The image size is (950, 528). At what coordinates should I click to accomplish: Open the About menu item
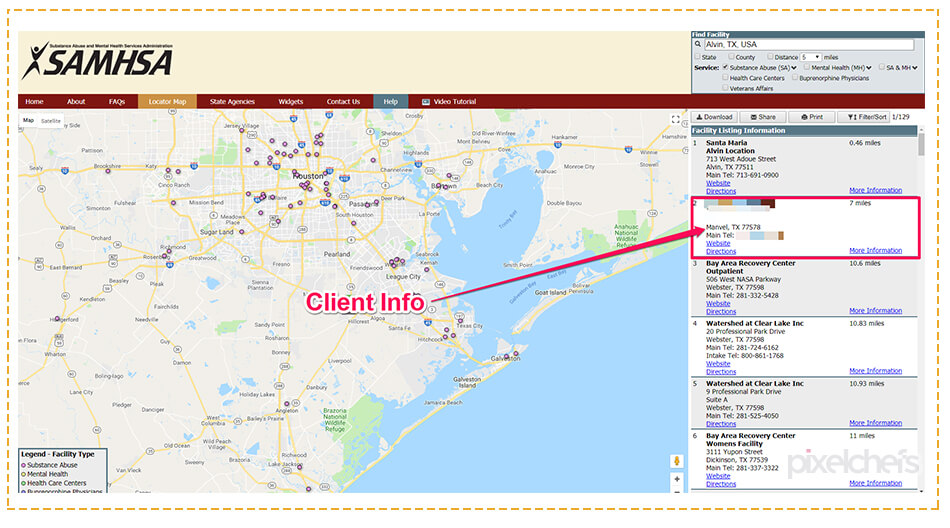coord(76,102)
